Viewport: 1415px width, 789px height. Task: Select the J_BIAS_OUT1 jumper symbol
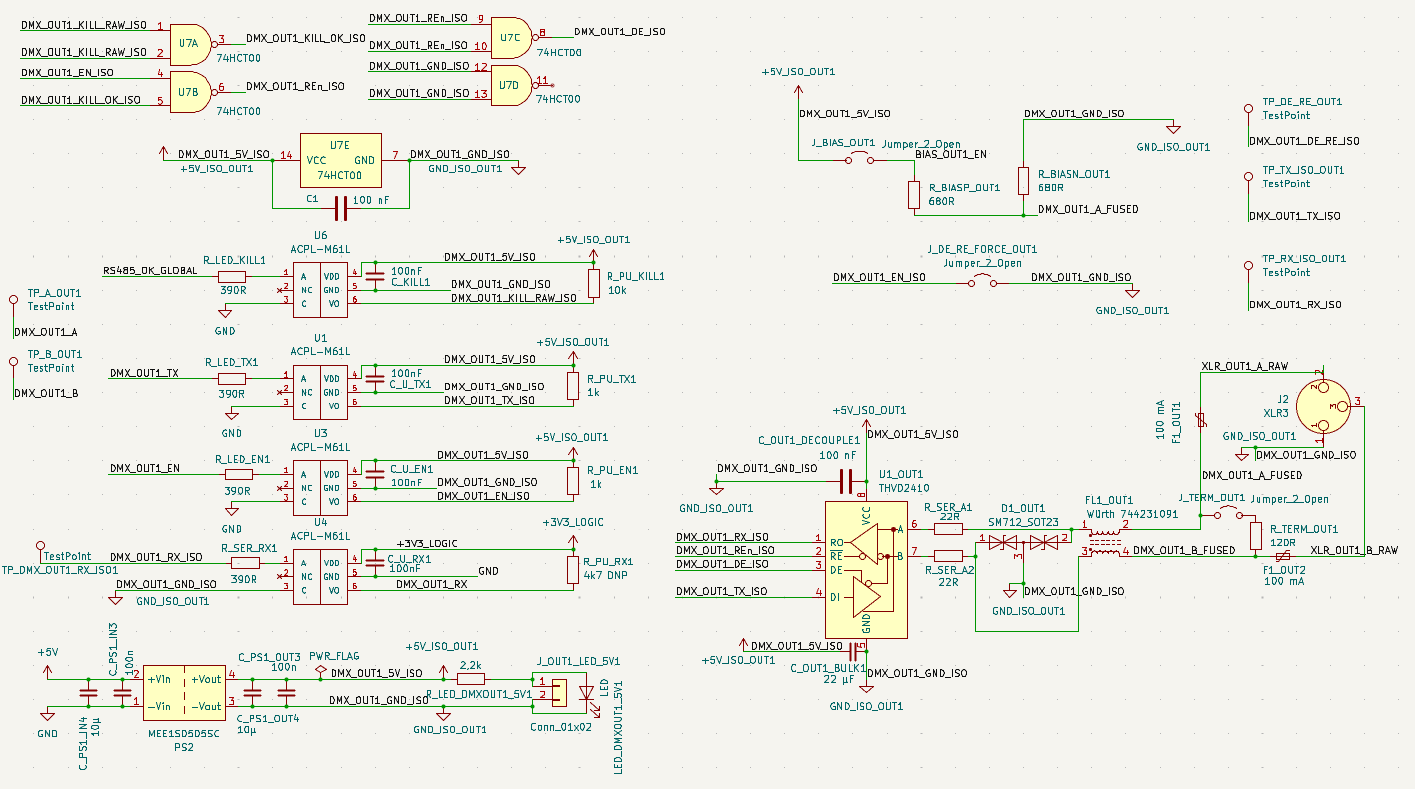[857, 160]
